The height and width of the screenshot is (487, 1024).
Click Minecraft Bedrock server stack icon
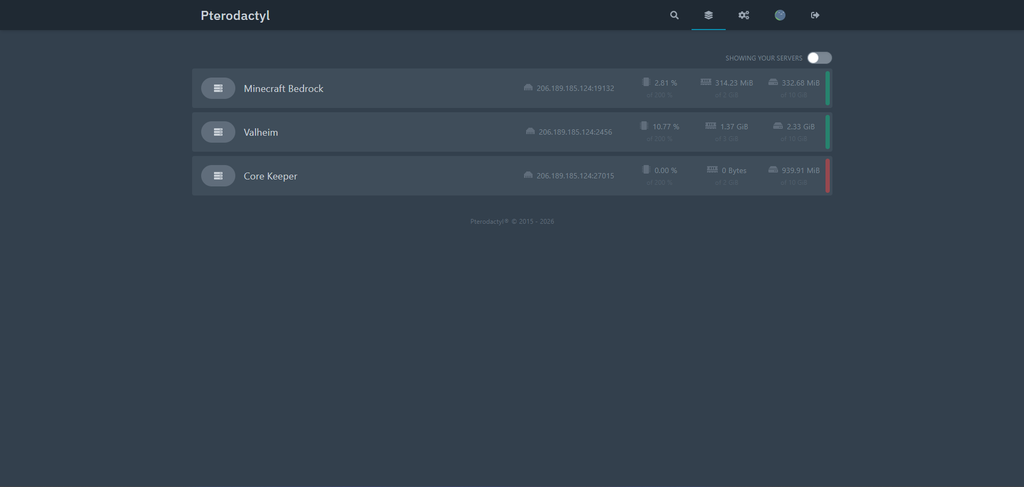[218, 88]
